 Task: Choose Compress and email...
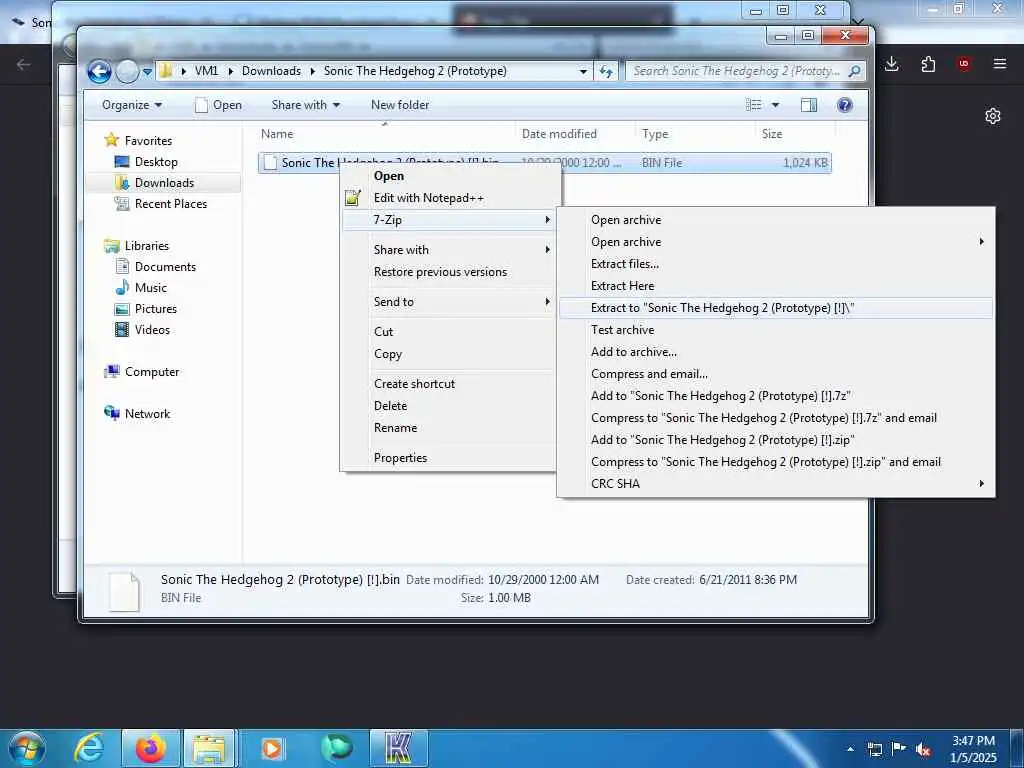[x=776, y=374]
